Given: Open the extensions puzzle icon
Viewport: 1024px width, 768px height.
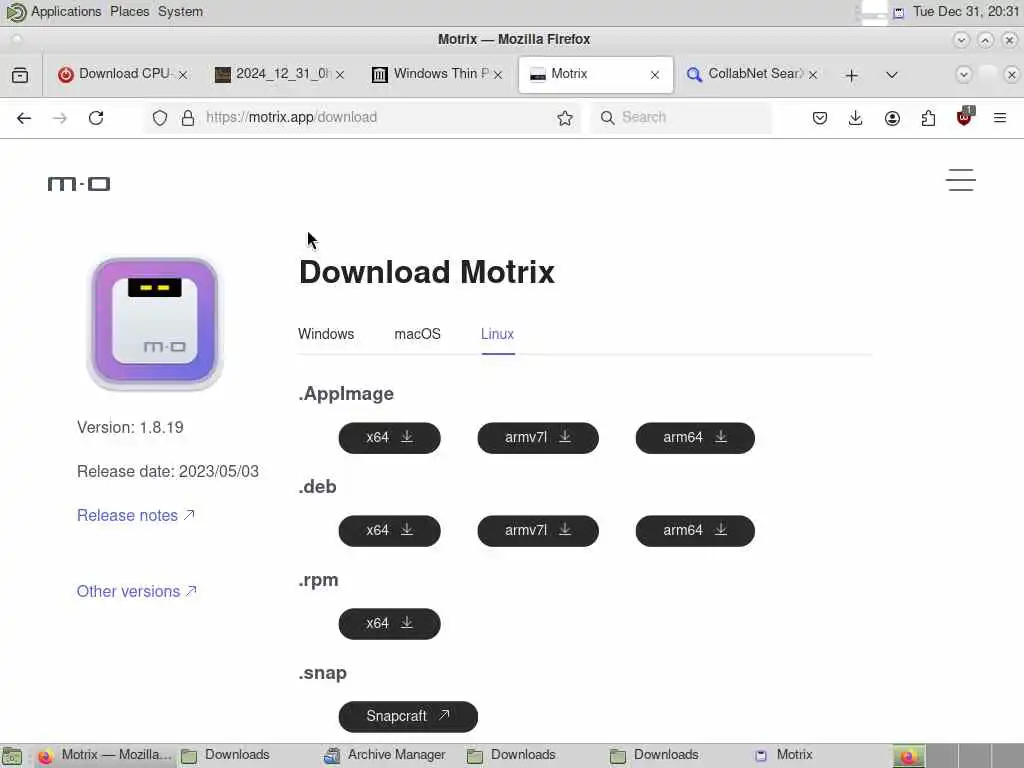Looking at the screenshot, I should [x=928, y=118].
